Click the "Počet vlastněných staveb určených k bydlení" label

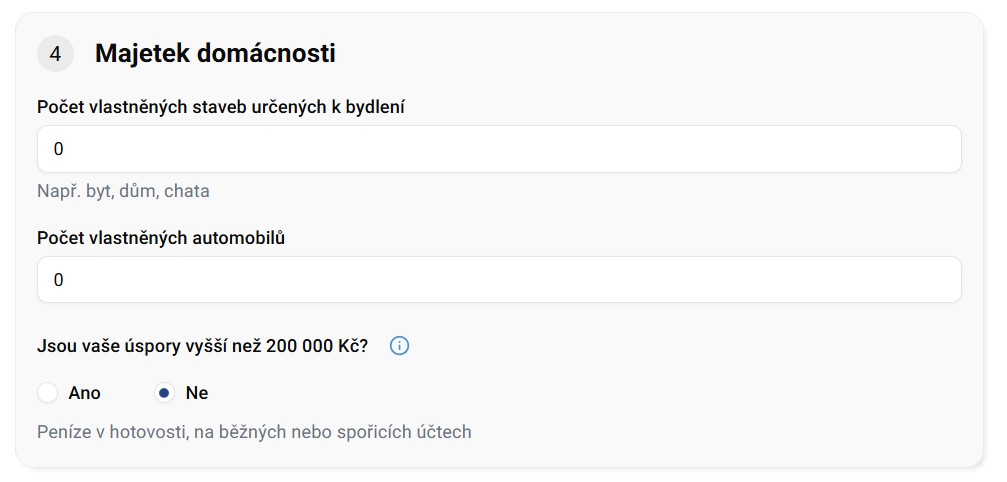point(220,107)
